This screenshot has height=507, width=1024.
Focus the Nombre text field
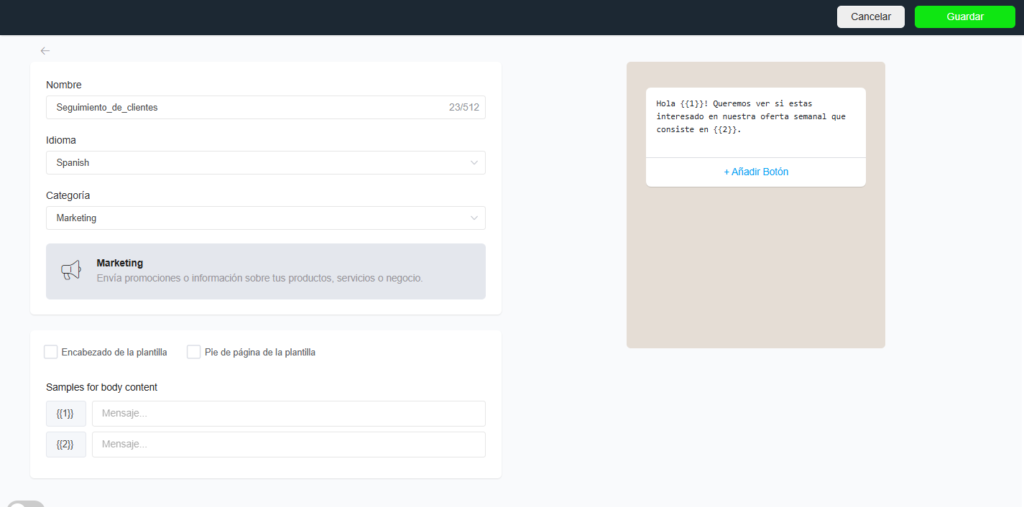click(x=245, y=107)
